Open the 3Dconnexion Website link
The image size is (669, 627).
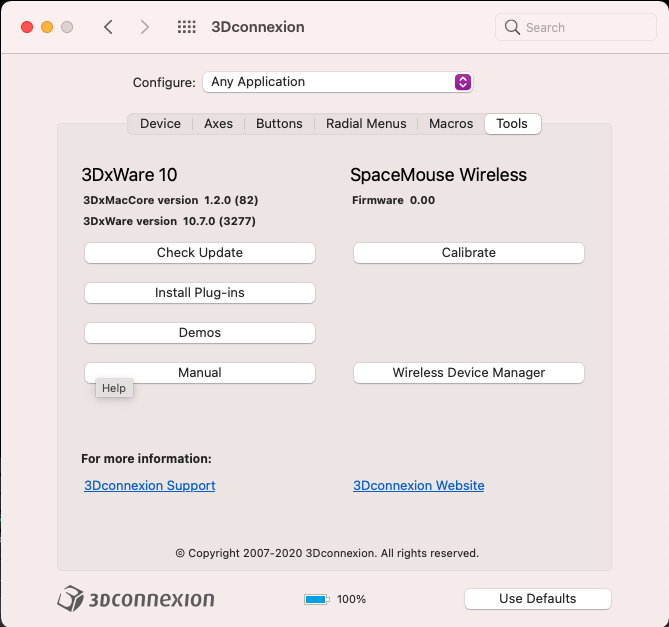(x=419, y=485)
